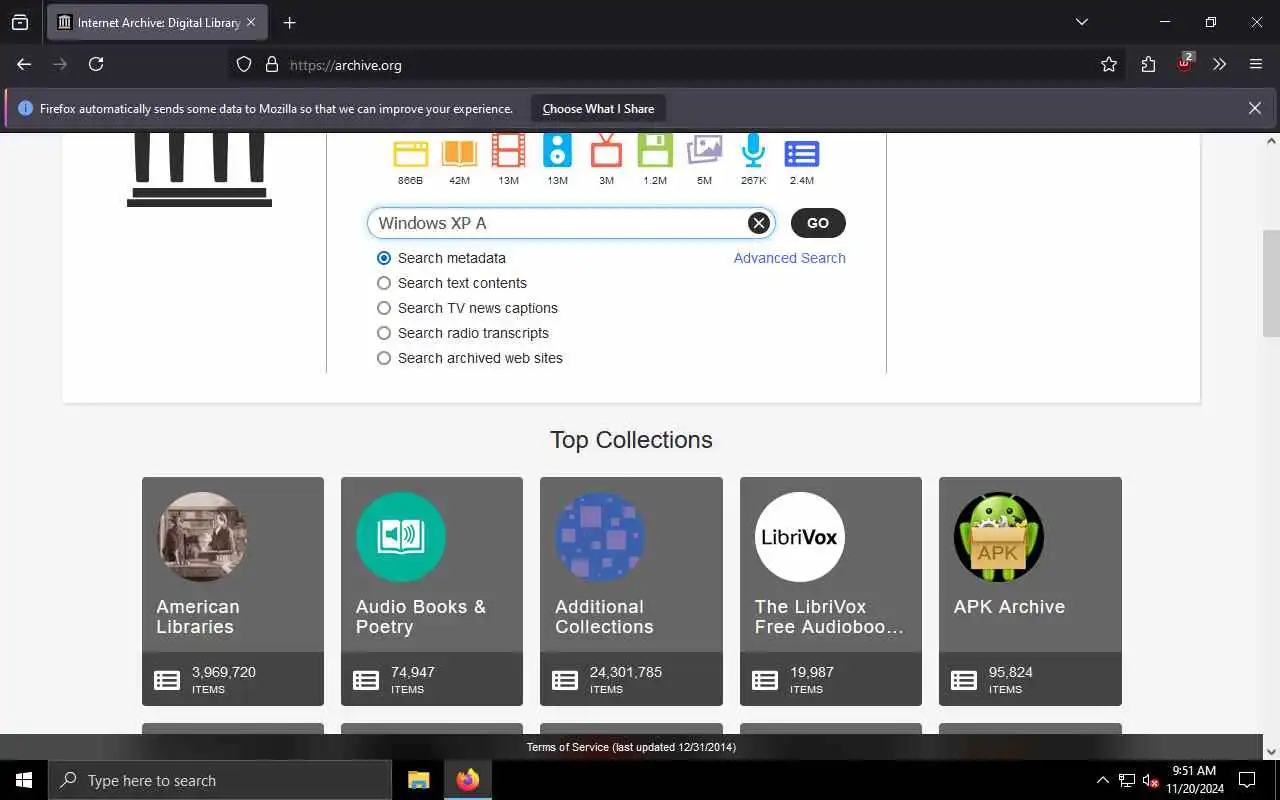1280x800 pixels.
Task: Click the GO search button
Action: (818, 223)
